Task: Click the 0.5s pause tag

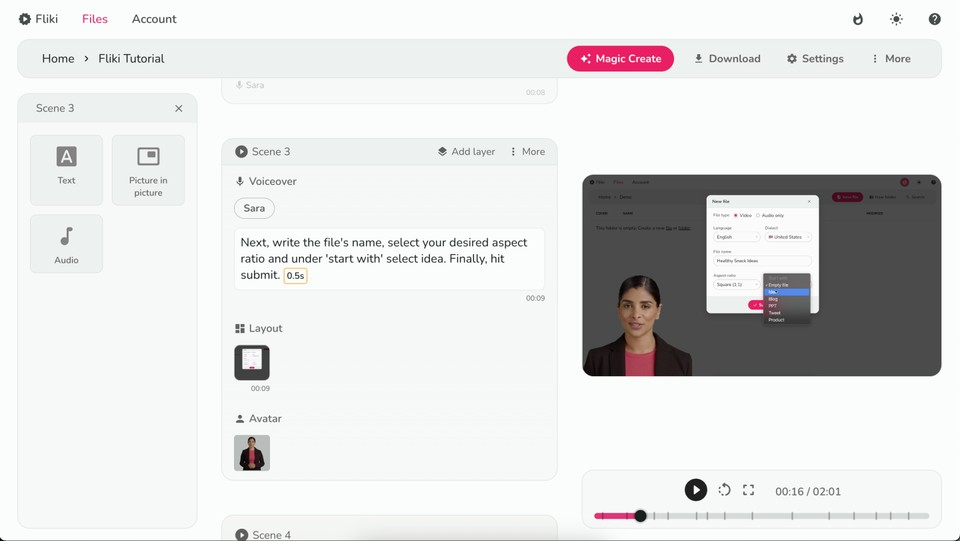Action: click(296, 276)
